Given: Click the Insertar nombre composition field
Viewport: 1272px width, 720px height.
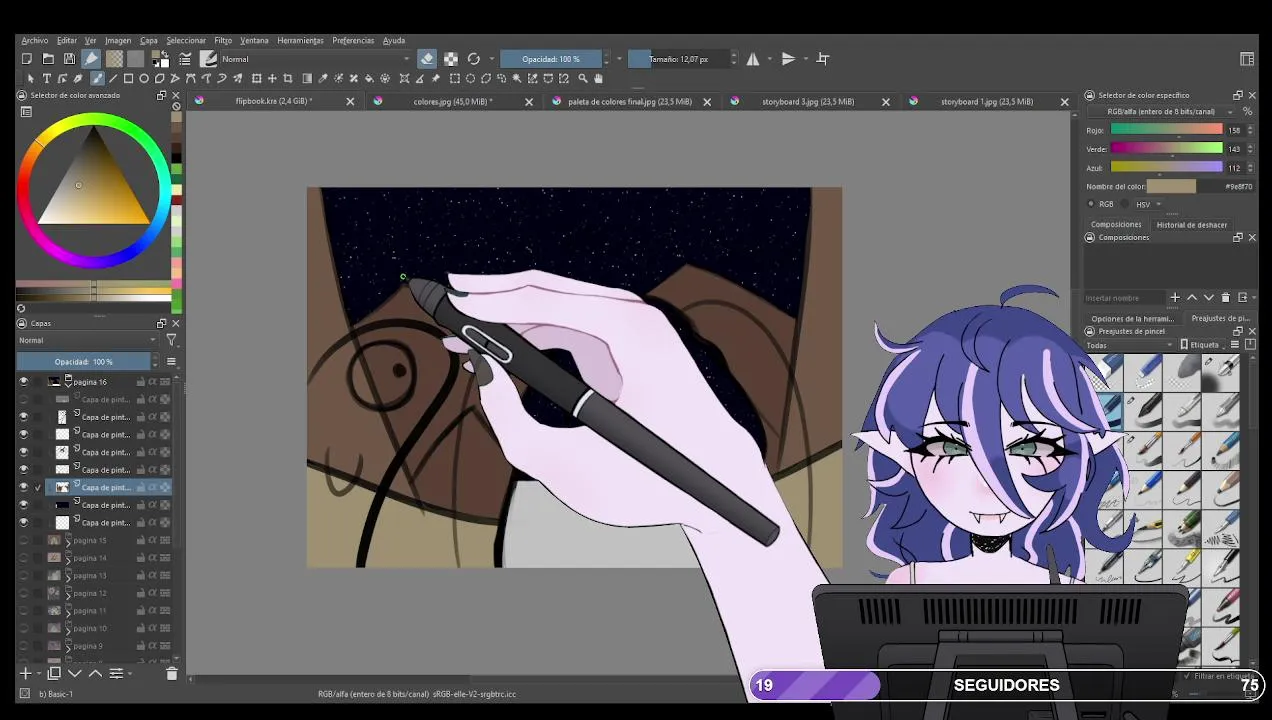Looking at the screenshot, I should pos(1125,298).
